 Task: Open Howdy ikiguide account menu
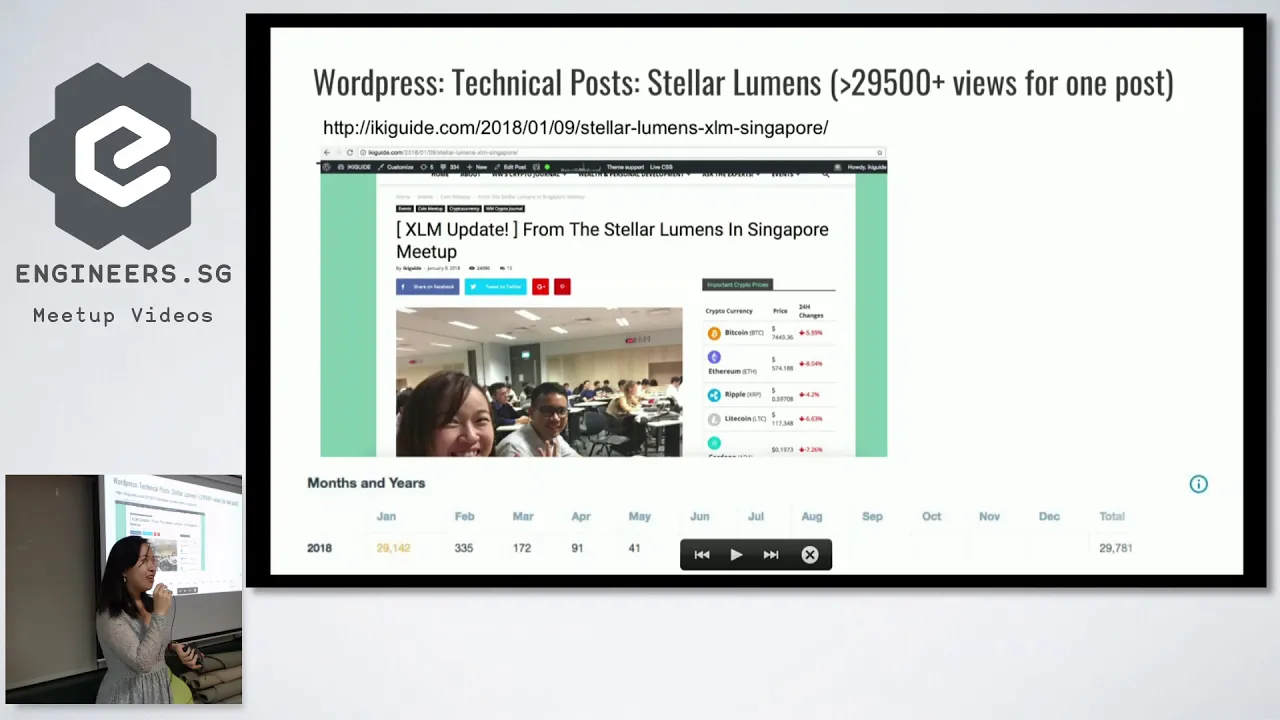(860, 167)
